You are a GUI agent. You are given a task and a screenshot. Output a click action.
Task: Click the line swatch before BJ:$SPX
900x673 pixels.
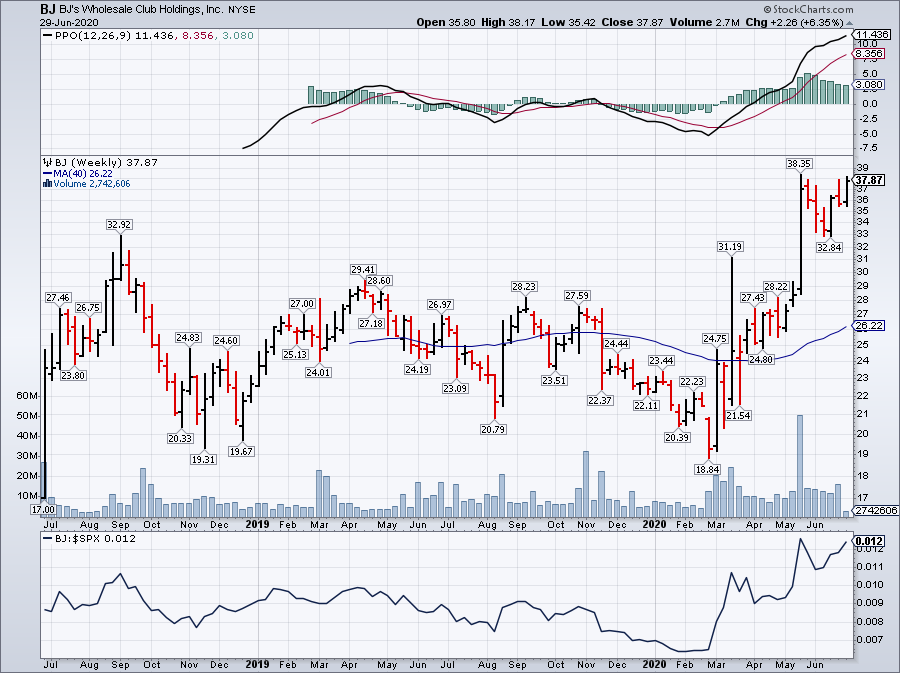(48, 539)
